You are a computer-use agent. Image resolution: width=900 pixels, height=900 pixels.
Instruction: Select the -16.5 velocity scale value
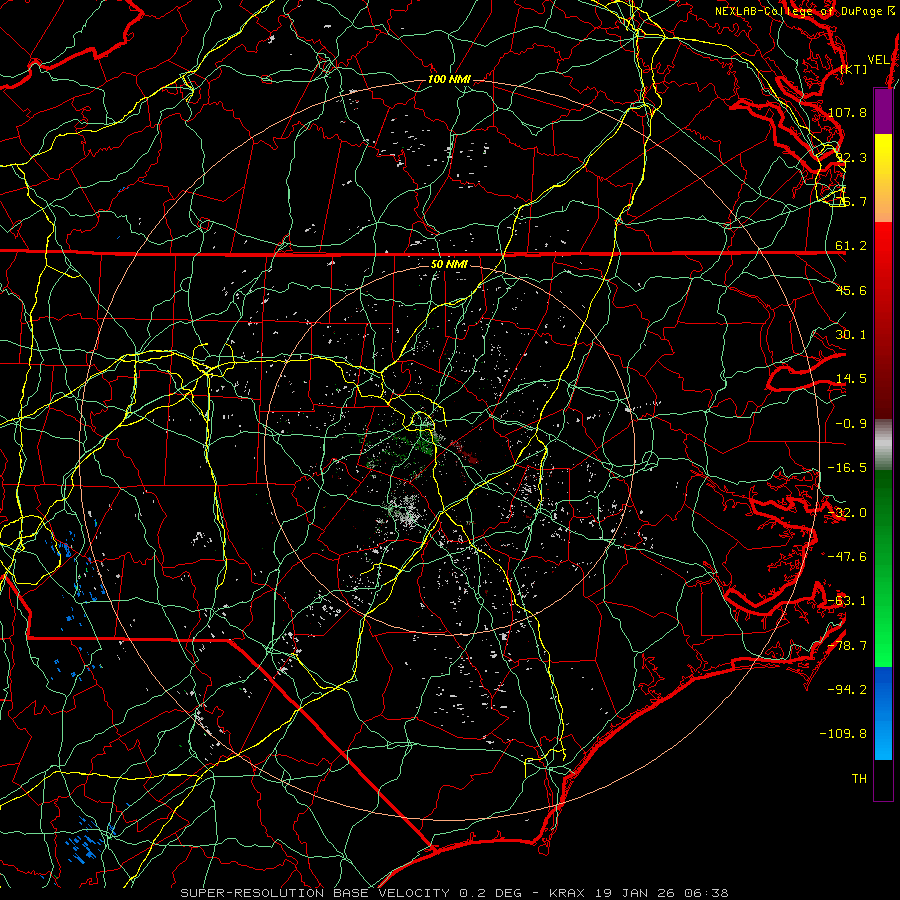847,468
